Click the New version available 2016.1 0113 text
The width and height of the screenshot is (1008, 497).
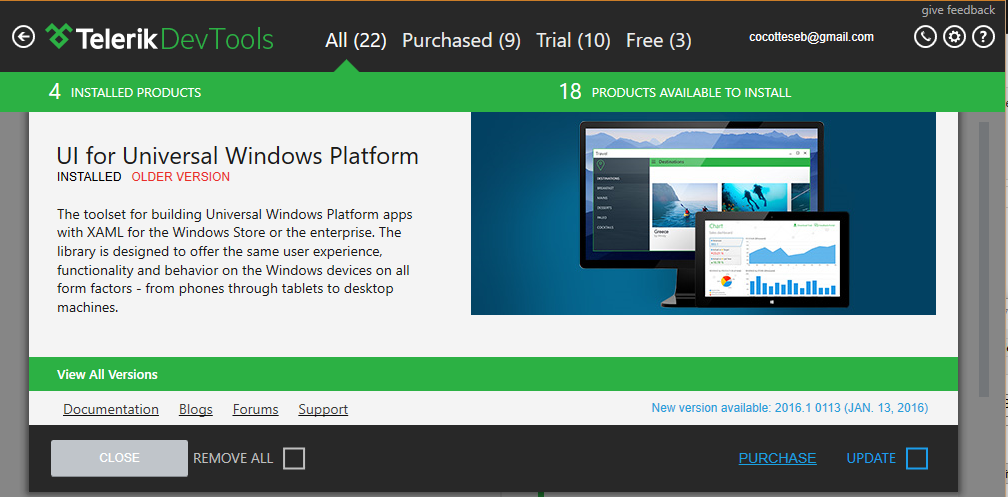(x=789, y=408)
